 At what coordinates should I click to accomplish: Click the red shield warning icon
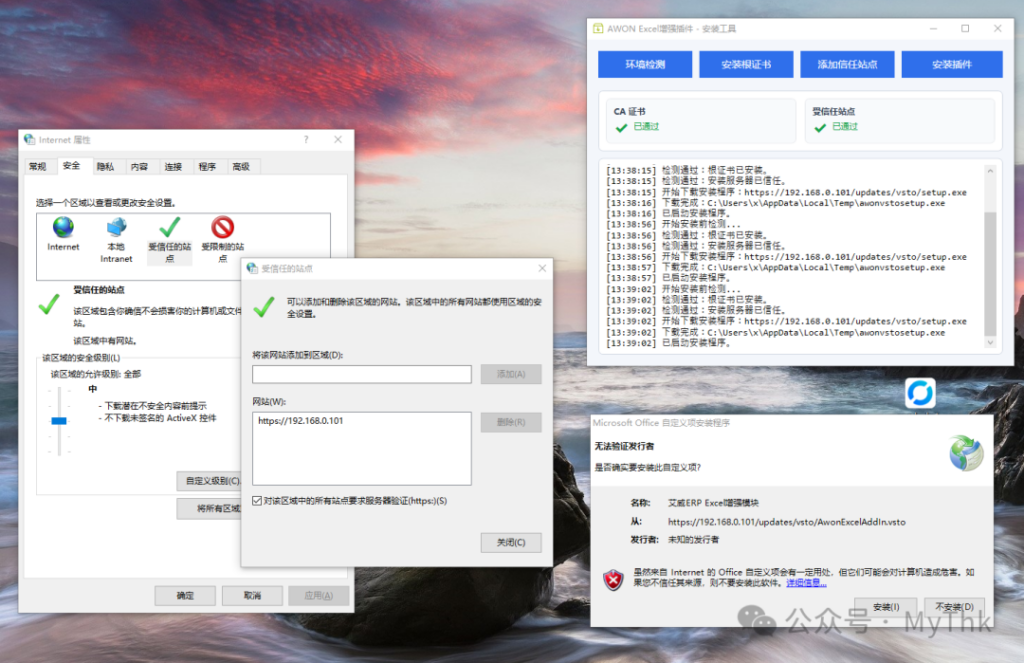613,579
